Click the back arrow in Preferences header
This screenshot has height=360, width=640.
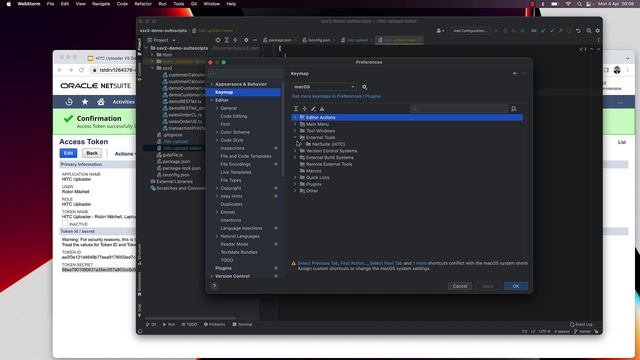point(515,73)
